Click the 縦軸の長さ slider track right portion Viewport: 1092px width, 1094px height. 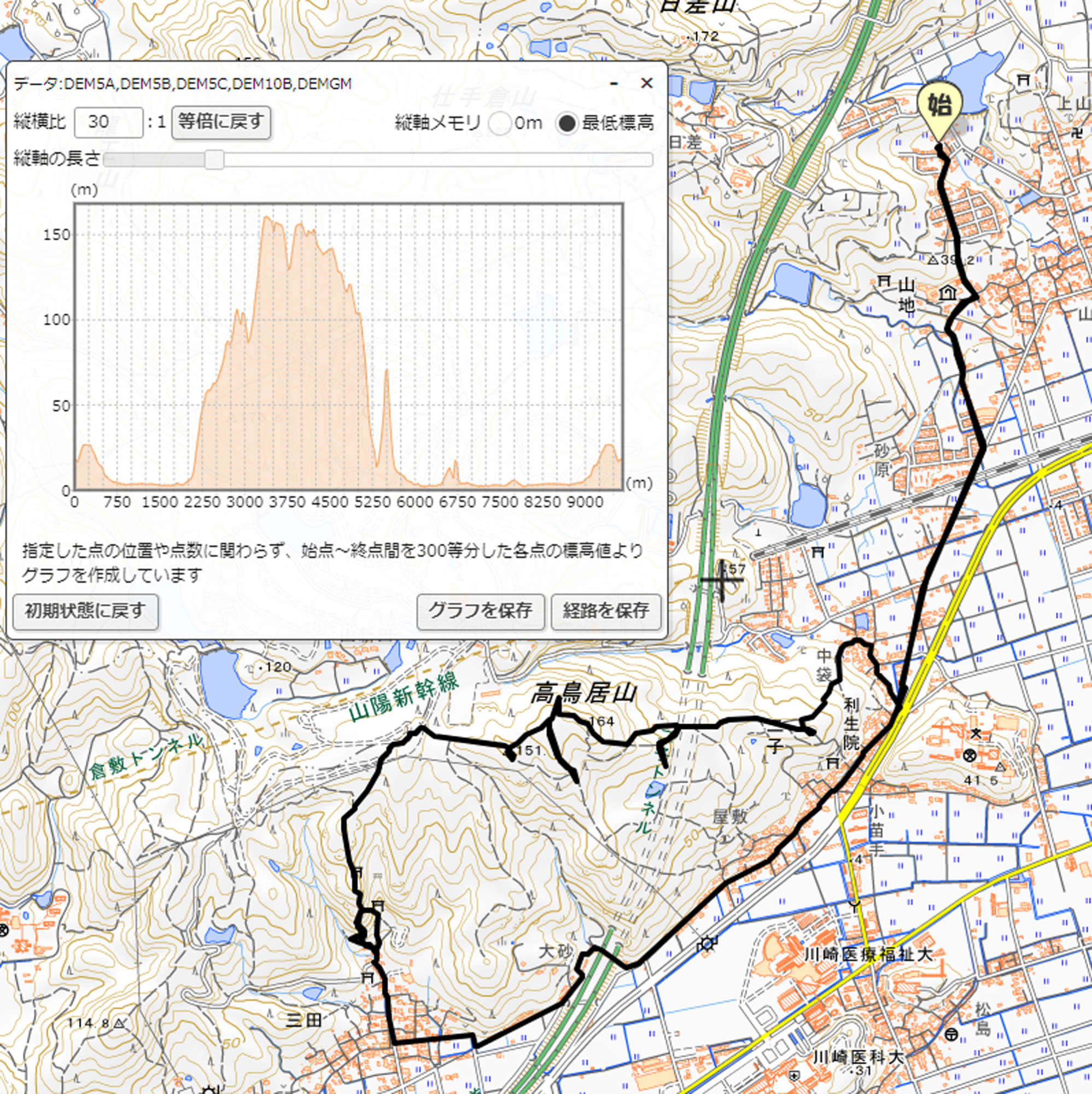tap(438, 160)
